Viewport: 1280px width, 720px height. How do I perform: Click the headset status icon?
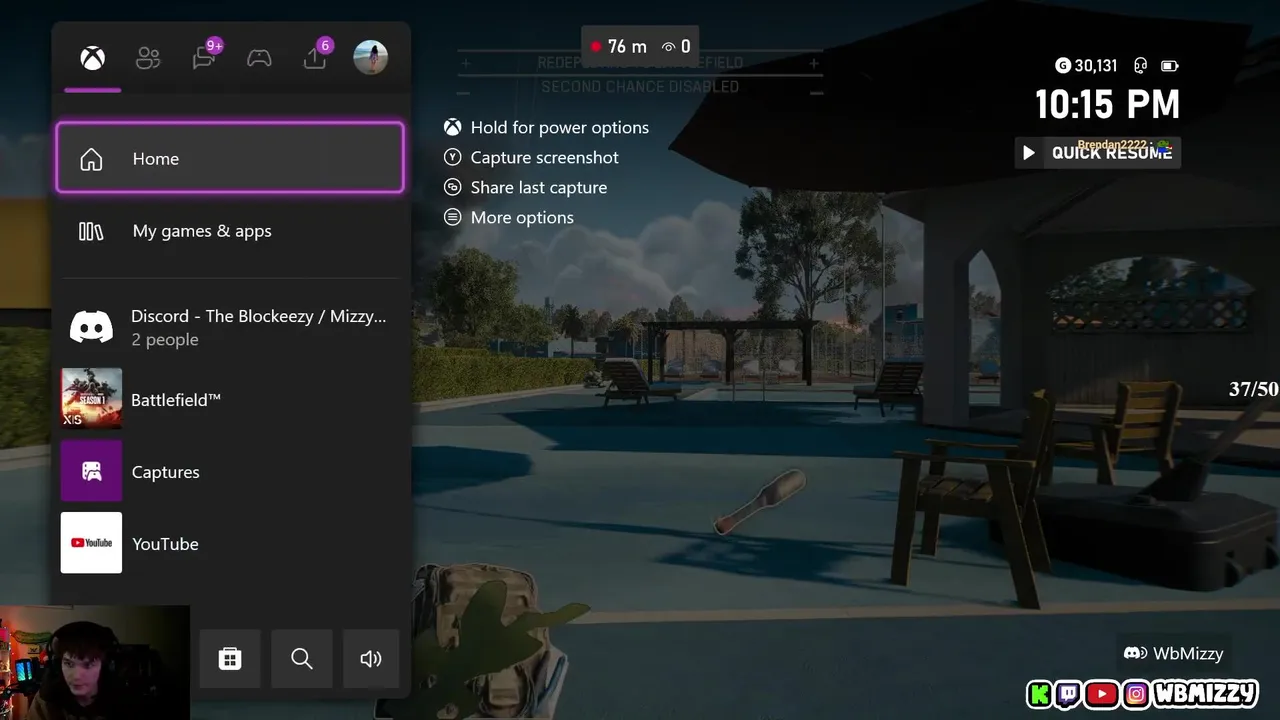point(1140,66)
